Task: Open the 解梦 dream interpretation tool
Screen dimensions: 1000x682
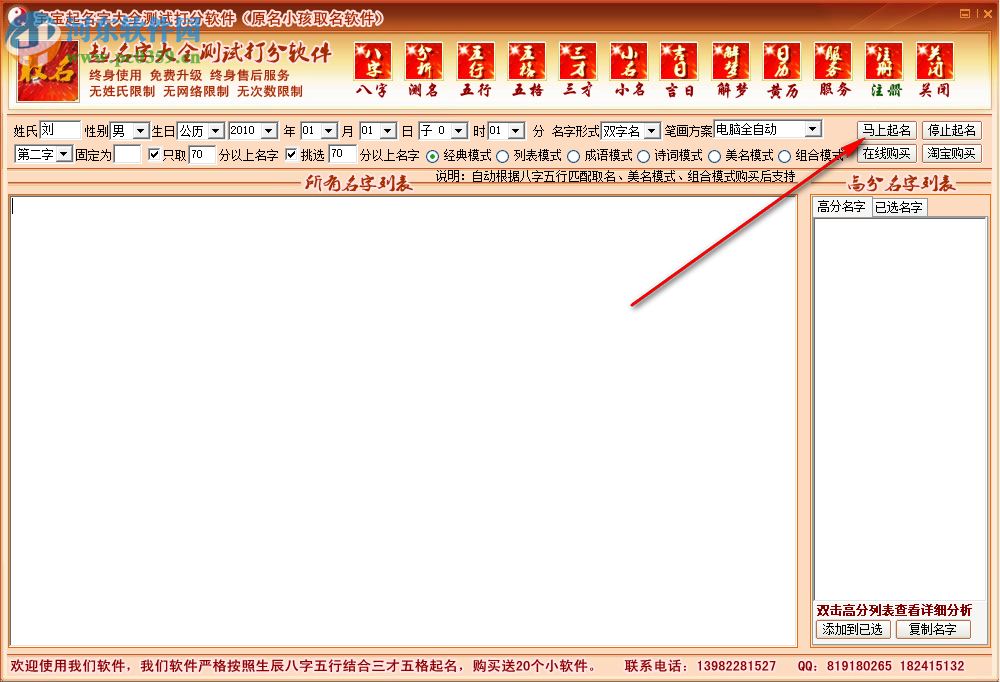Action: tap(731, 62)
